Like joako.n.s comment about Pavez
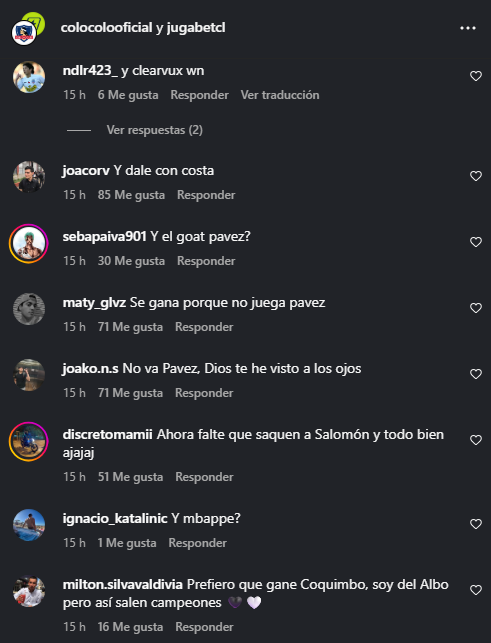Image resolution: width=491 pixels, height=643 pixels. coord(476,374)
